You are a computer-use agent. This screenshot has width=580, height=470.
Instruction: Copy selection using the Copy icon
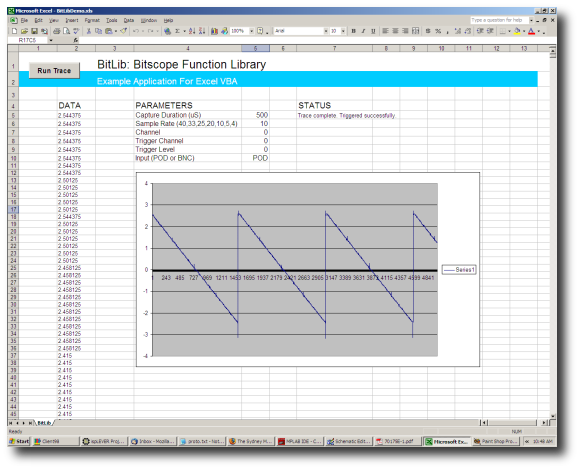(x=98, y=31)
